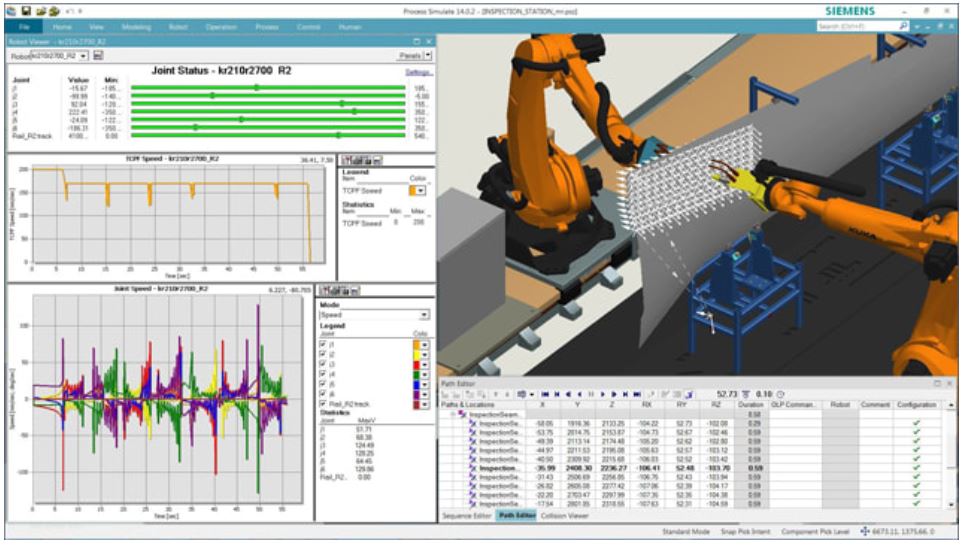Uncheck the j3 joint checkbox in legend
Image resolution: width=973 pixels, height=554 pixels.
323,364
